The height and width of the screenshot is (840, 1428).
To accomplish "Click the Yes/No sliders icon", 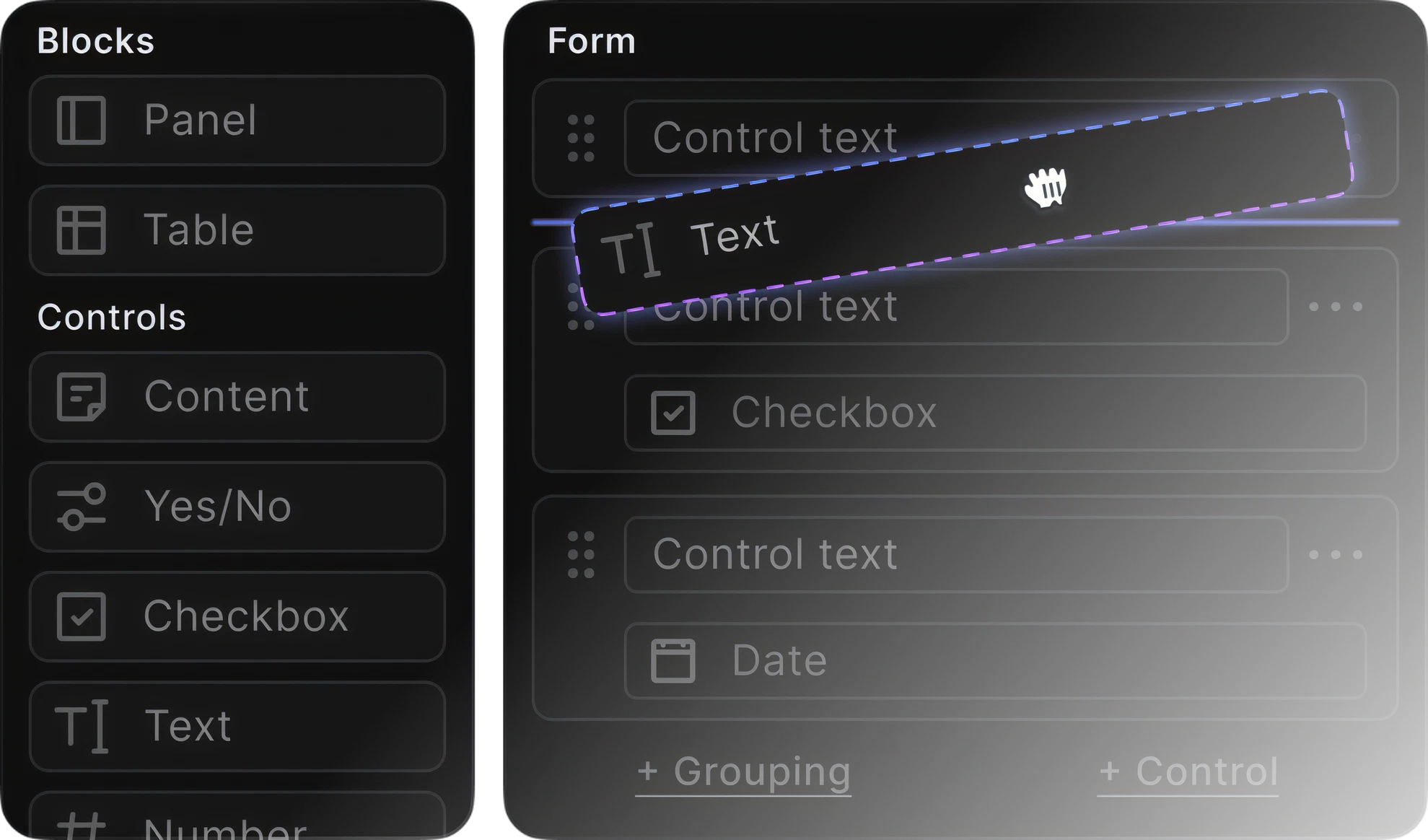I will [x=82, y=507].
